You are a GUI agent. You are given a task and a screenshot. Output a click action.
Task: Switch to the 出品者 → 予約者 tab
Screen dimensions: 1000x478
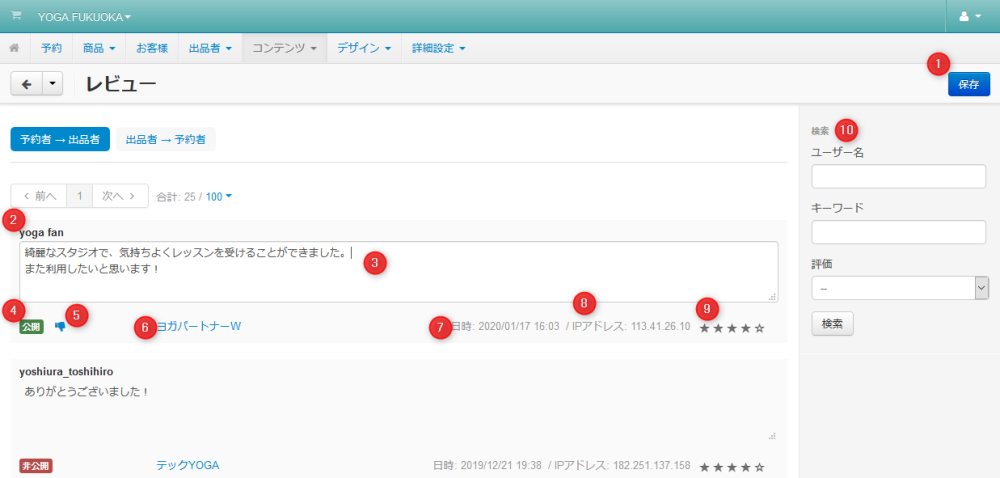(x=166, y=139)
